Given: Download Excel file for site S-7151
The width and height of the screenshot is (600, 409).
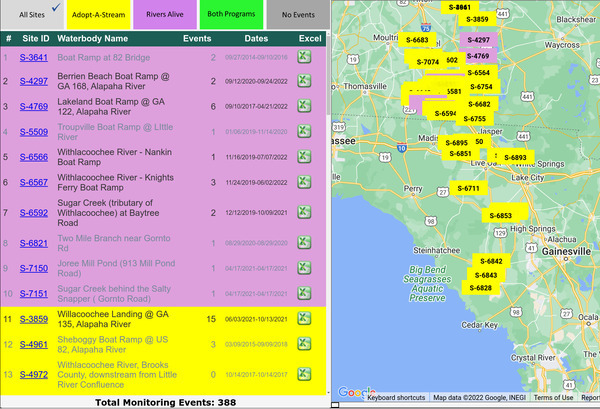Looking at the screenshot, I should point(304,293).
